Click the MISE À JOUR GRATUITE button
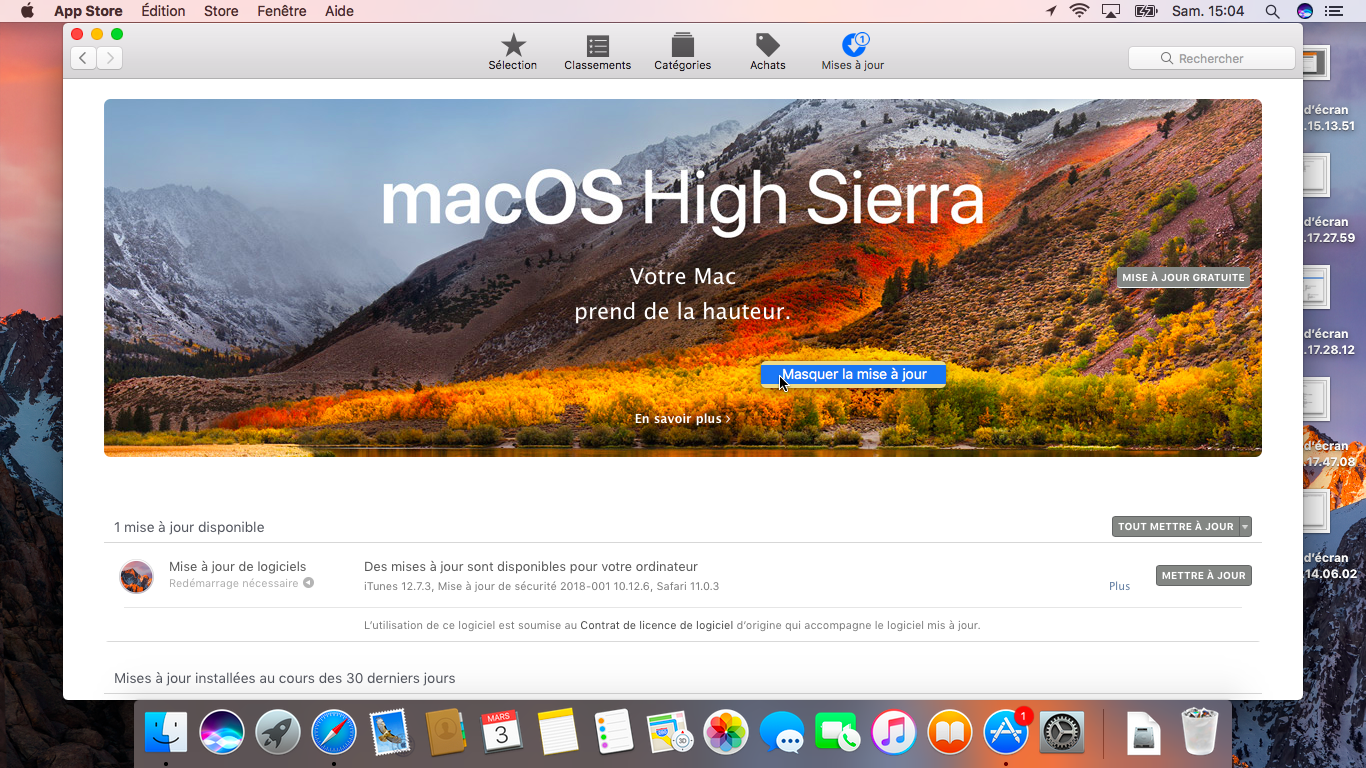This screenshot has width=1366, height=768. (x=1183, y=277)
